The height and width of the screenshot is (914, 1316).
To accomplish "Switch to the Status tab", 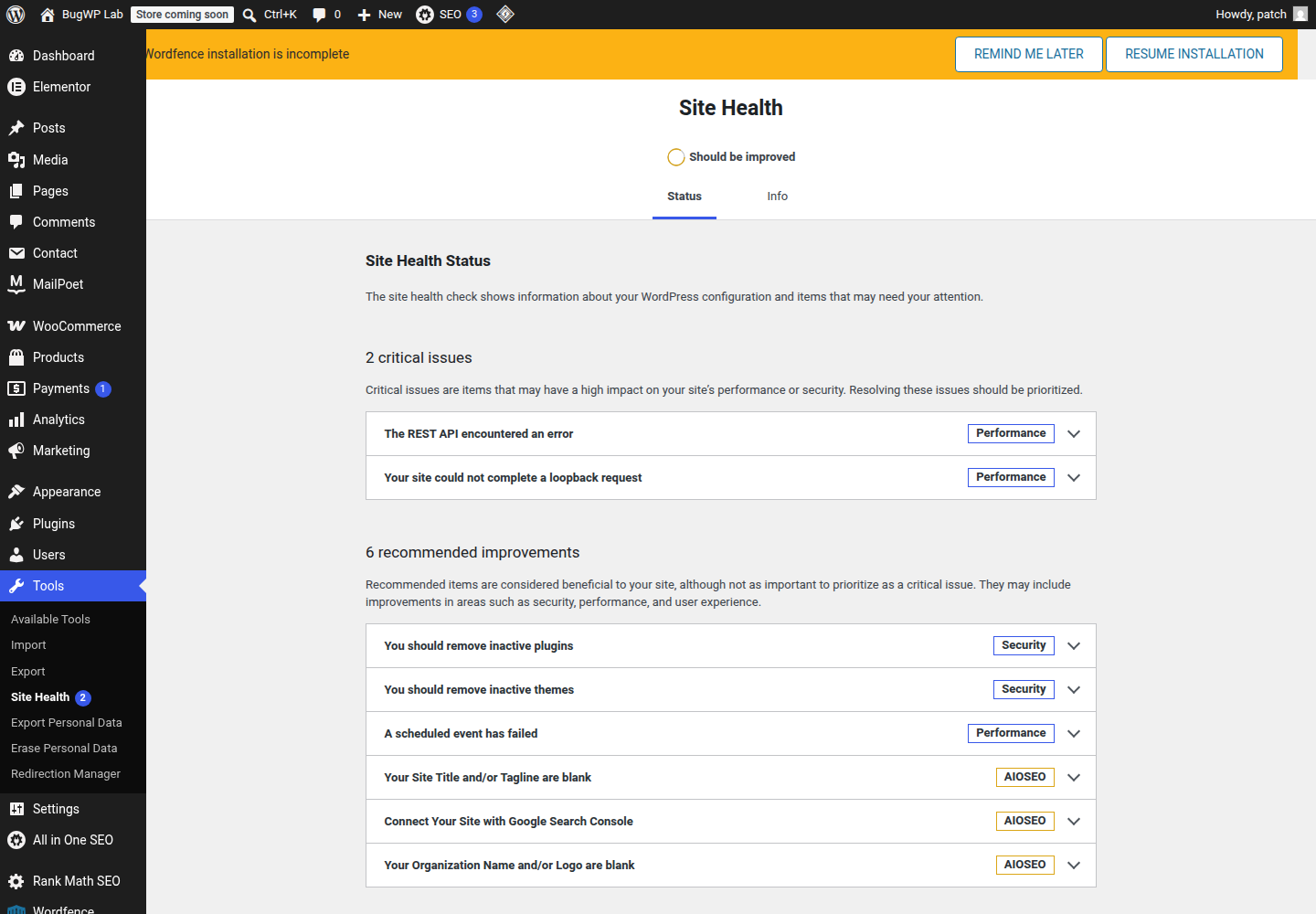I will (x=685, y=197).
